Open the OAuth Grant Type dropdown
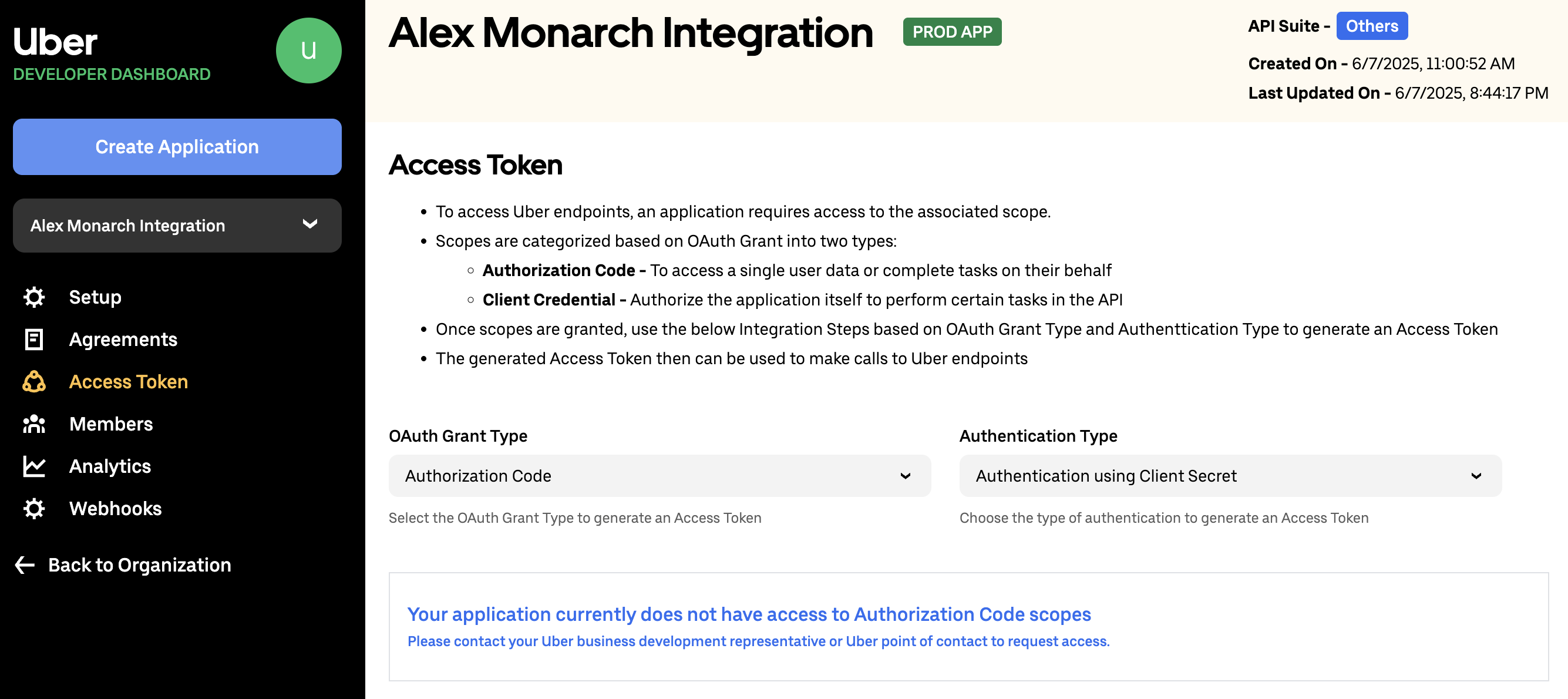This screenshot has height=699, width=1568. tap(659, 476)
